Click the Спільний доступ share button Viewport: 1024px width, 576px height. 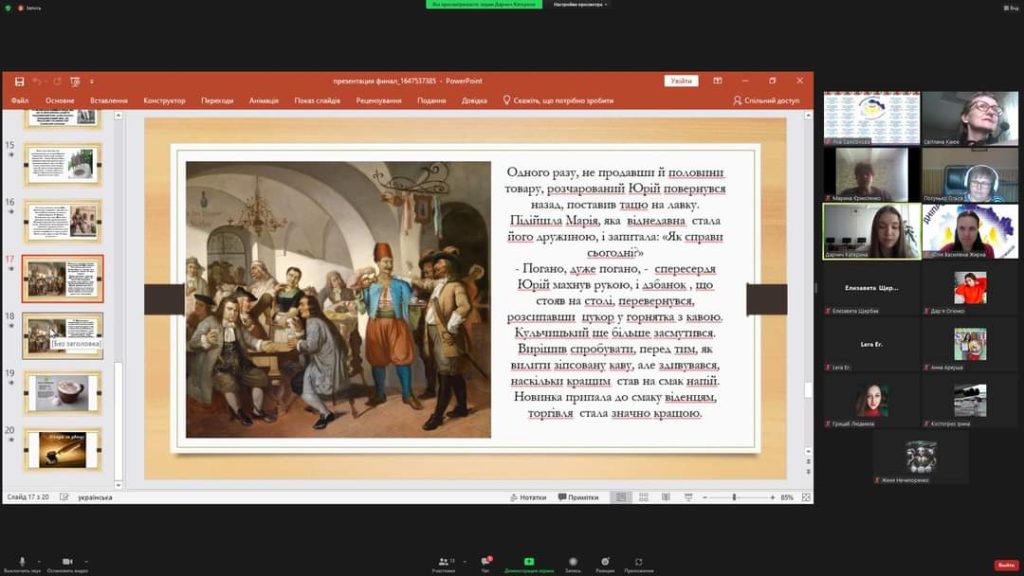click(766, 101)
